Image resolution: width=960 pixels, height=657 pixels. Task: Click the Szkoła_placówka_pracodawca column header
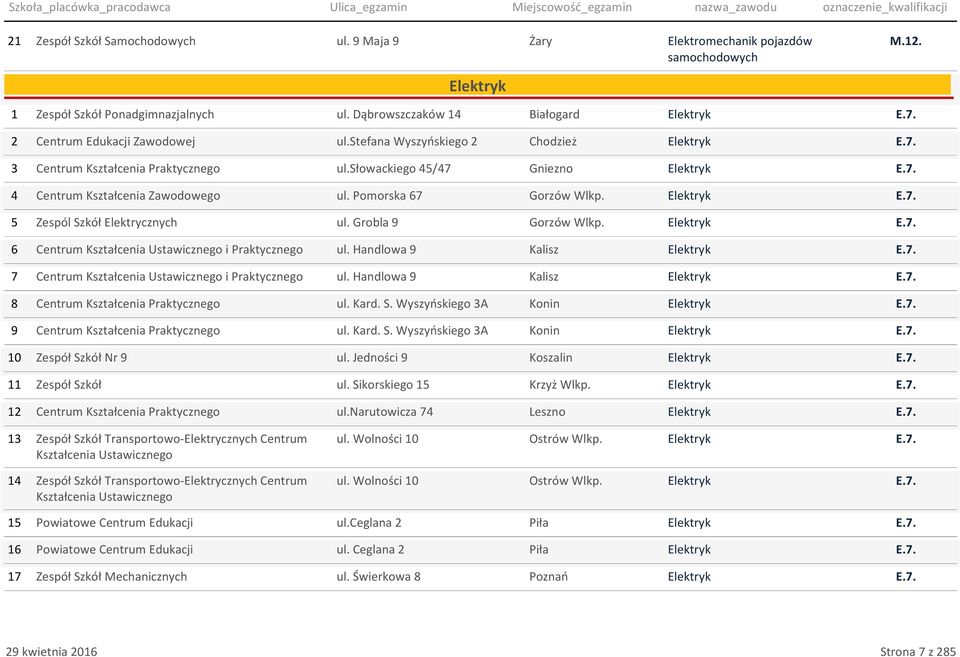click(89, 8)
